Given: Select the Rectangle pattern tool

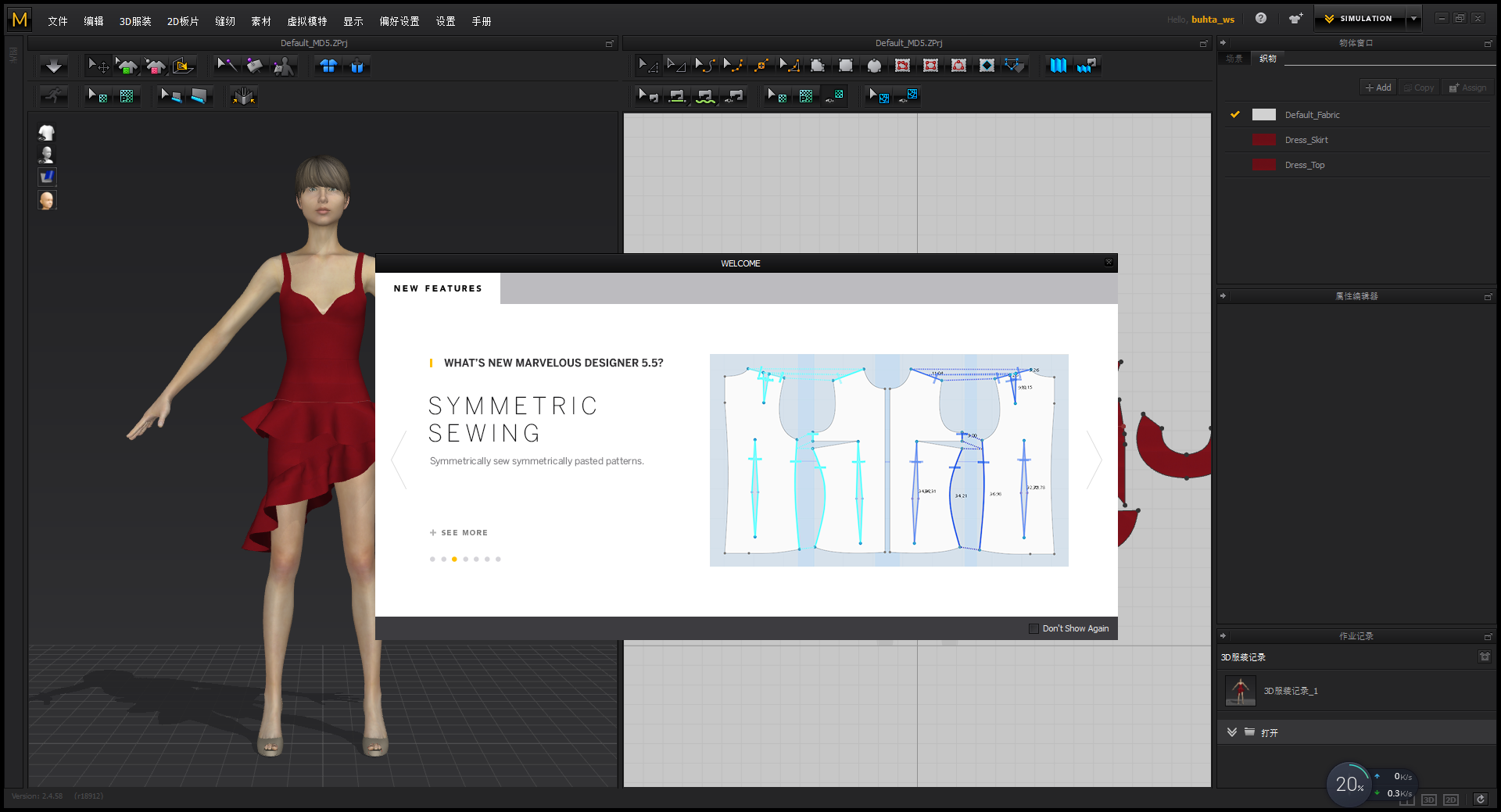Looking at the screenshot, I should coord(846,66).
